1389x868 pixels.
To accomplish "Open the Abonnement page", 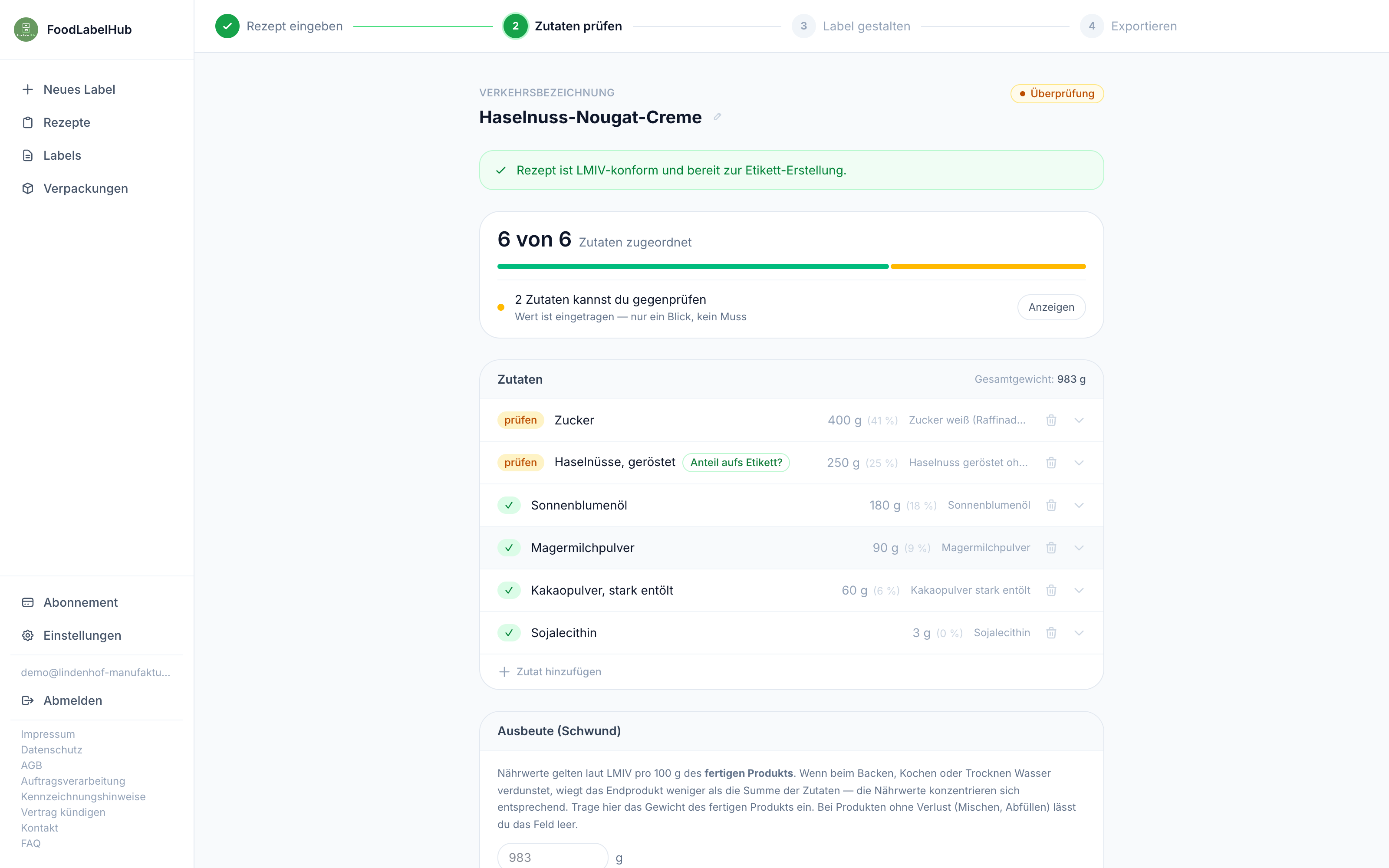I will coord(96,602).
